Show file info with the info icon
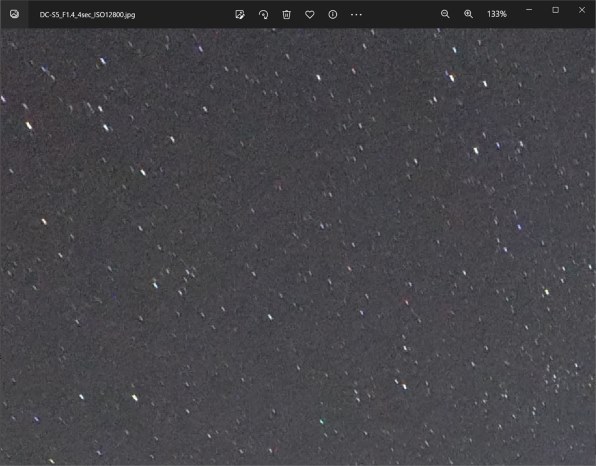The height and width of the screenshot is (466, 596). [x=333, y=14]
